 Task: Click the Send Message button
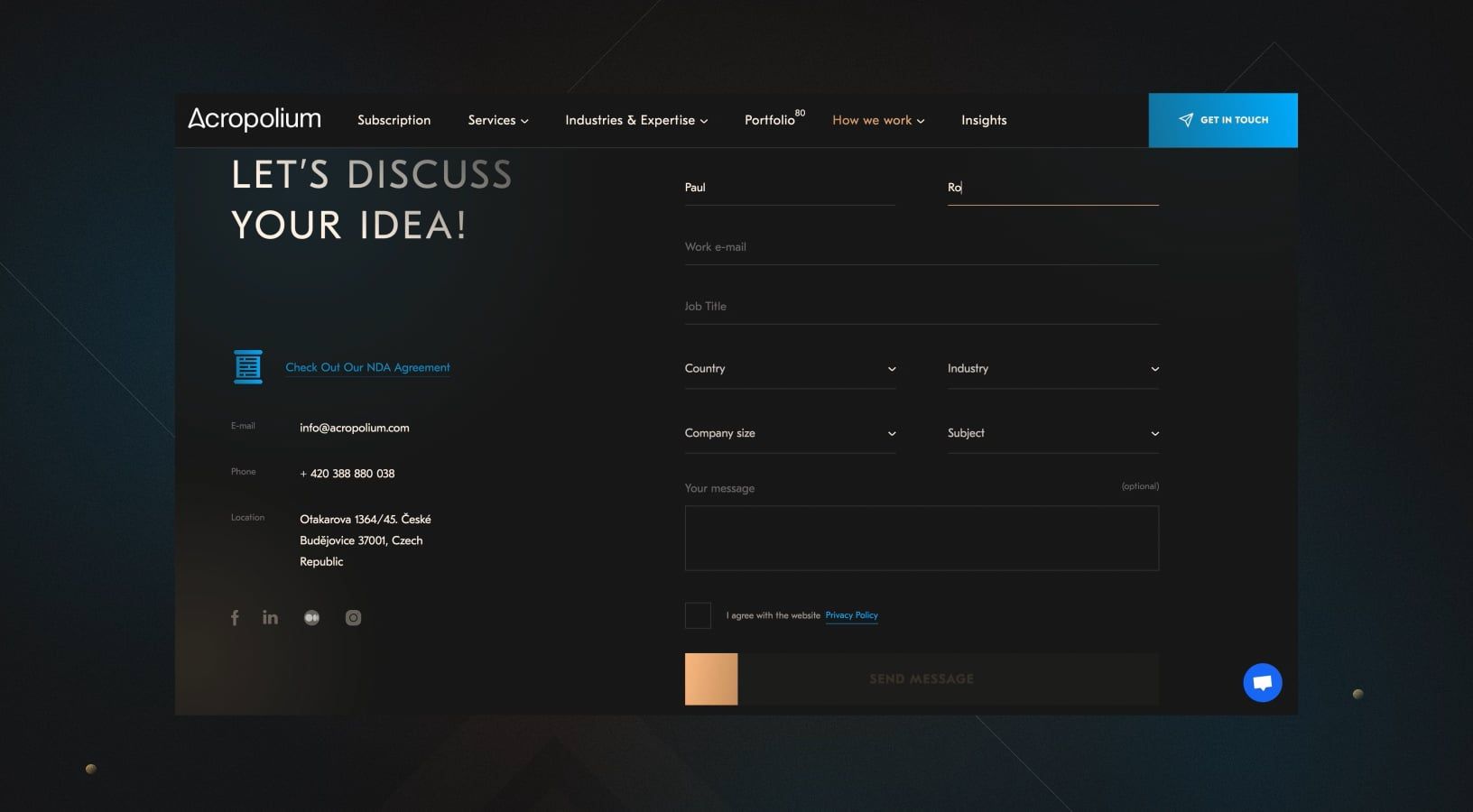[922, 678]
